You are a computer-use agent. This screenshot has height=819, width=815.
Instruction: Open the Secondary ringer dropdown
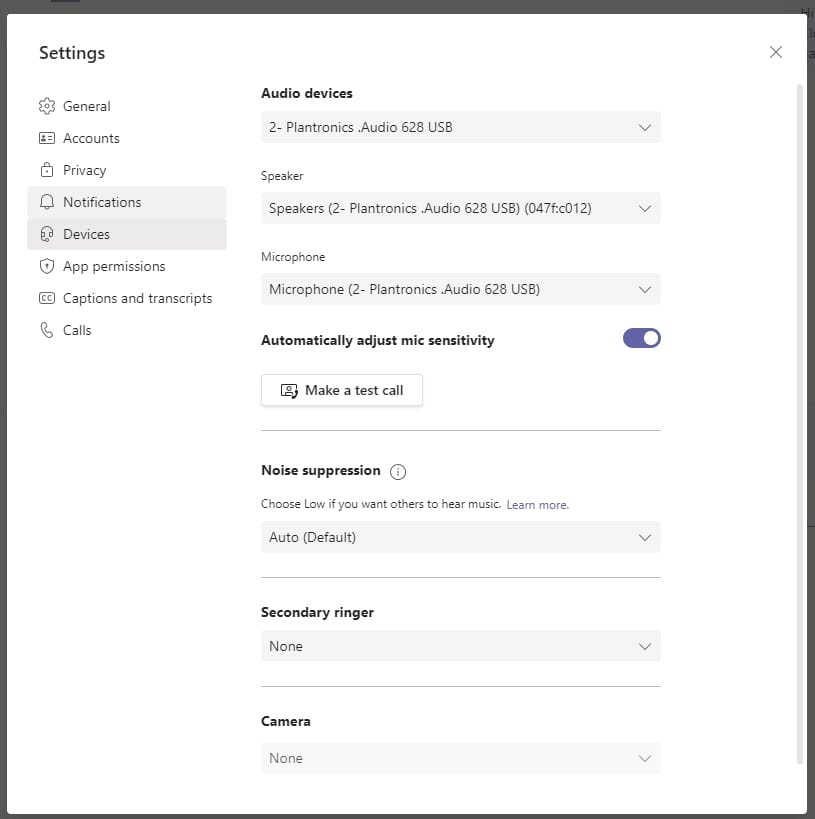click(x=460, y=646)
